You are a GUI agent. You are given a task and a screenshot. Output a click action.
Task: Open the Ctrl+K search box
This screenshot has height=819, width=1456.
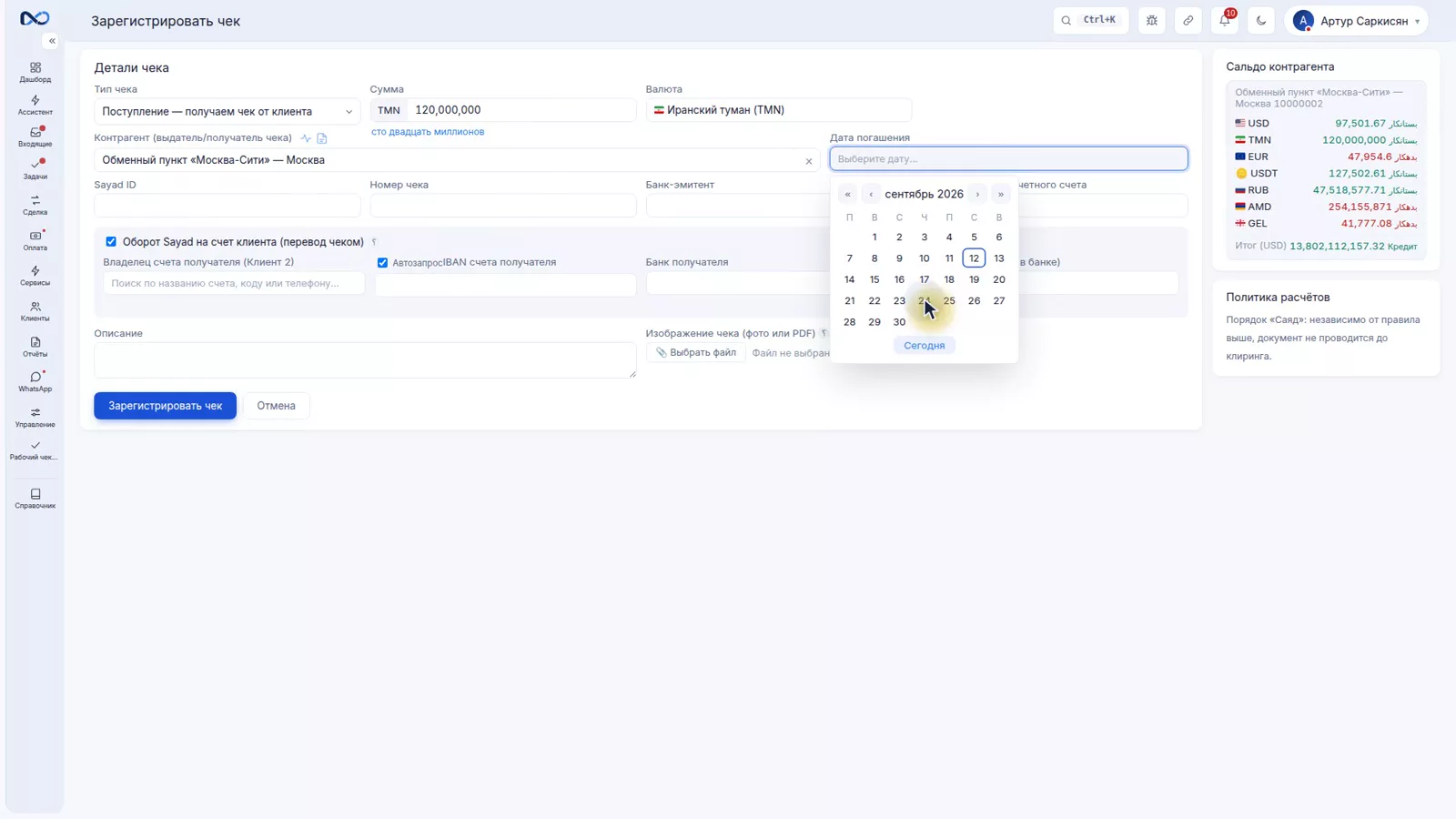tap(1091, 20)
